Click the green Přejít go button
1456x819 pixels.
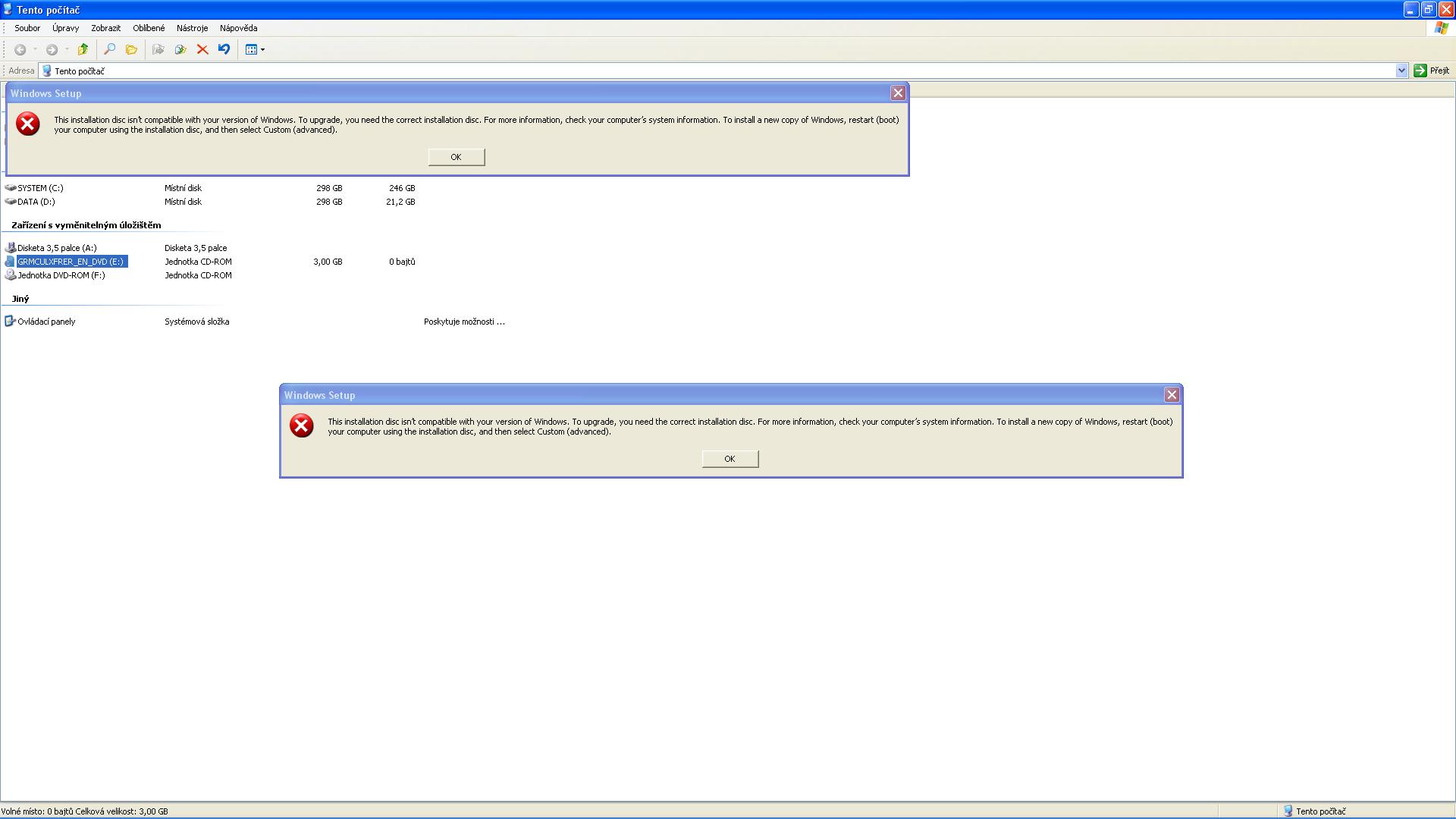pyautogui.click(x=1432, y=71)
